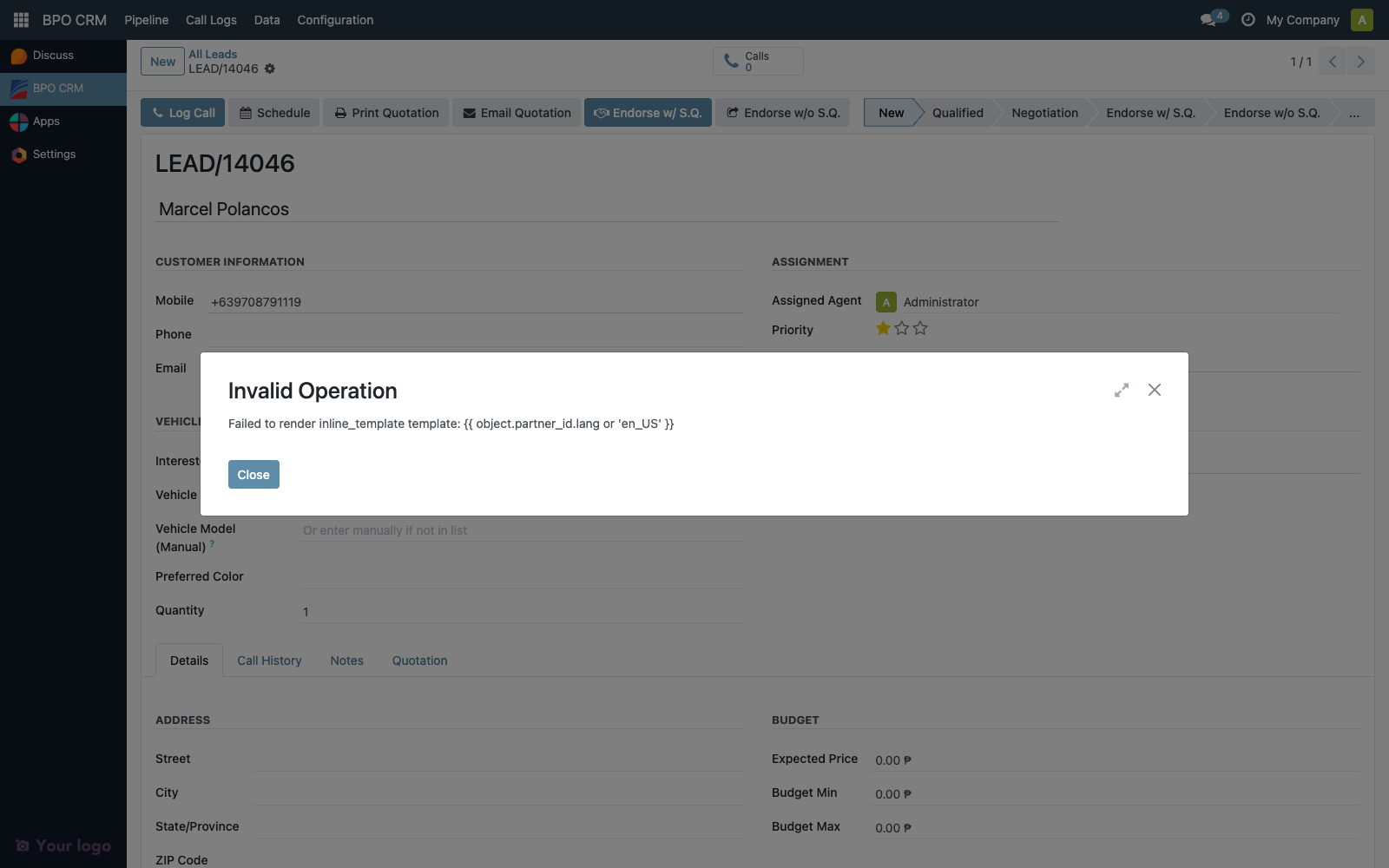
Task: Switch to the Call History tab
Action: (269, 661)
